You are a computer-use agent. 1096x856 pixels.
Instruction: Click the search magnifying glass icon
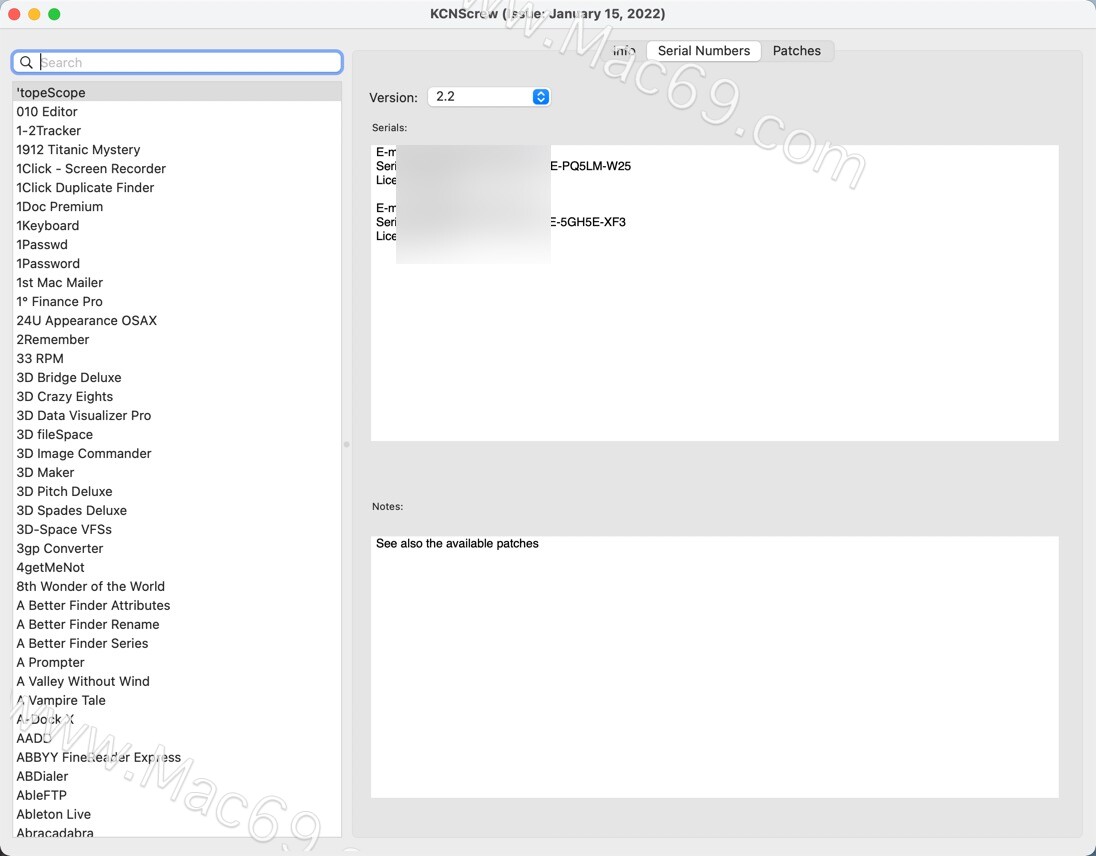(x=26, y=61)
